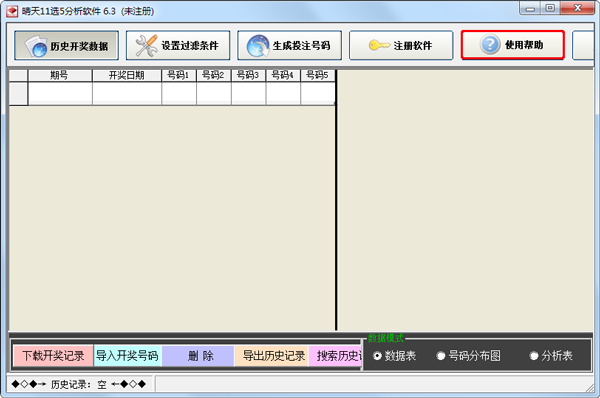Click the wrench icon for 设置过滤条件
The height and width of the screenshot is (398, 600).
147,46
